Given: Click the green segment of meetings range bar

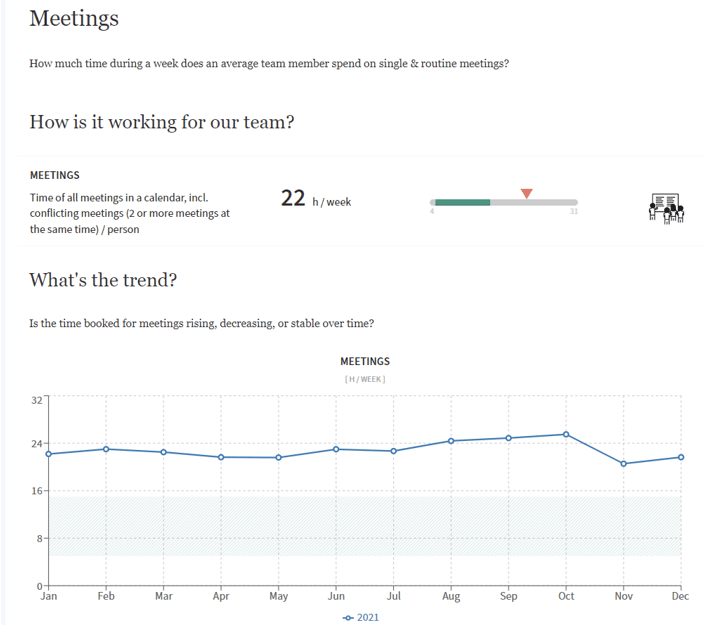Looking at the screenshot, I should pos(462,202).
